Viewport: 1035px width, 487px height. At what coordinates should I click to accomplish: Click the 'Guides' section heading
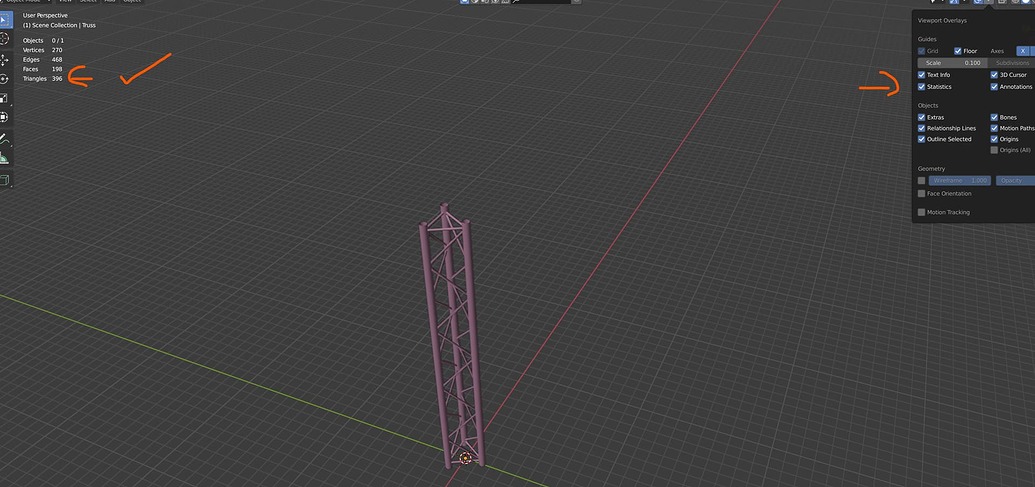click(927, 39)
